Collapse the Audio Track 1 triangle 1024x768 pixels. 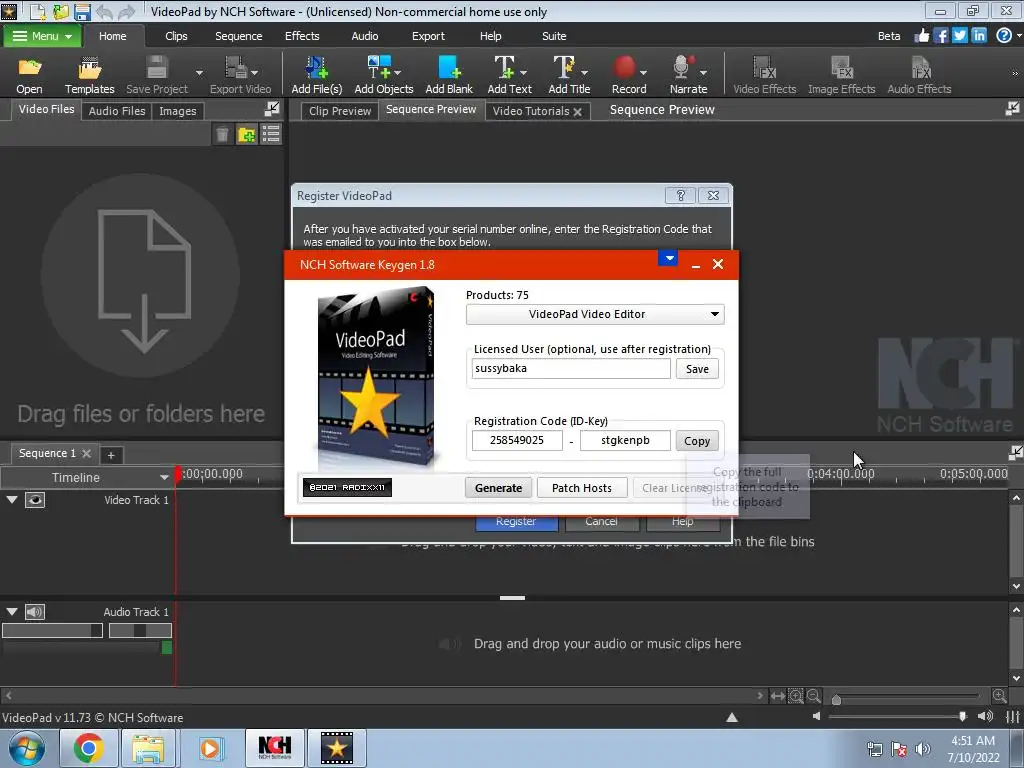point(12,612)
